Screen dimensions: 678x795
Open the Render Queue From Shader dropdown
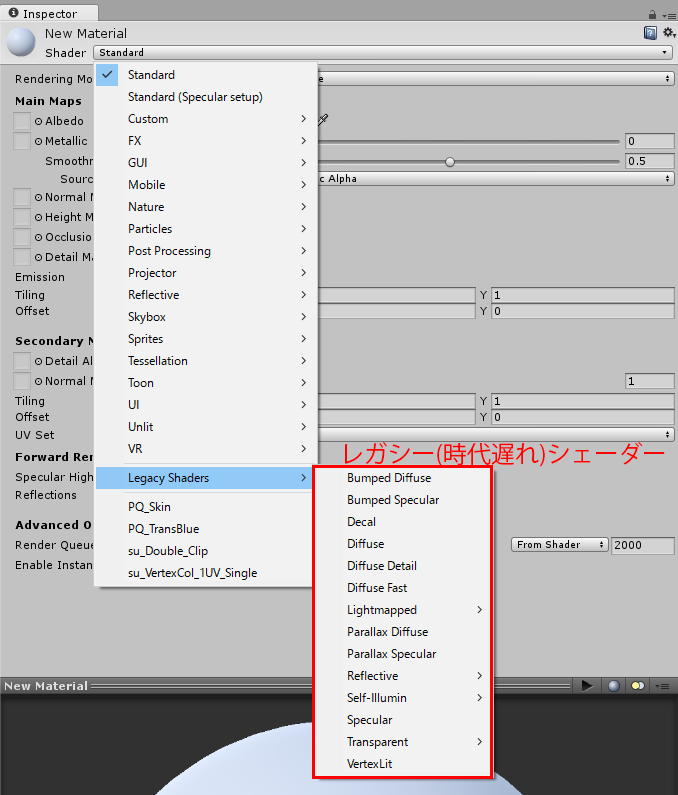tap(559, 545)
